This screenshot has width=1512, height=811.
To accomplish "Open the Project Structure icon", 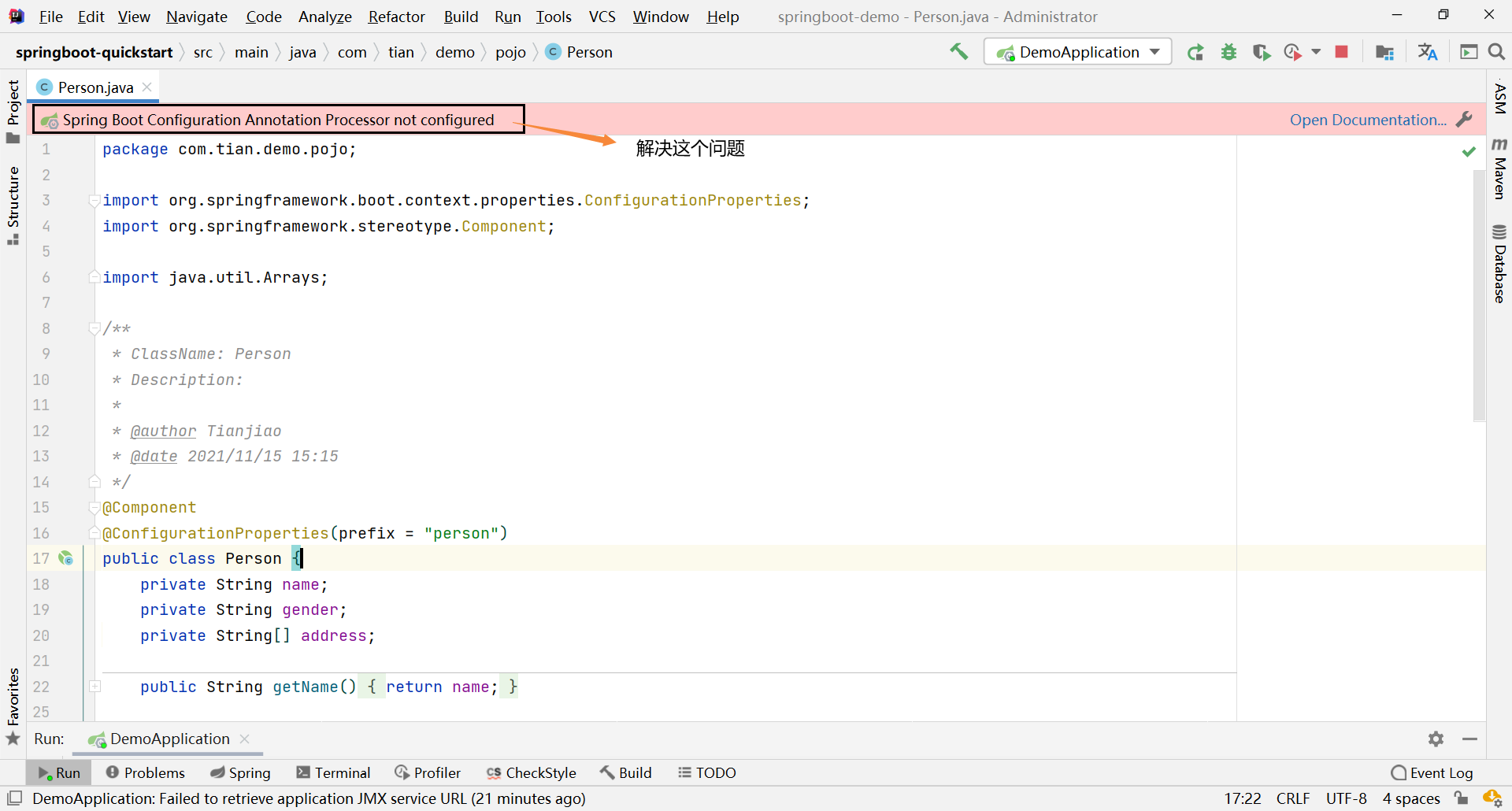I will [1384, 52].
